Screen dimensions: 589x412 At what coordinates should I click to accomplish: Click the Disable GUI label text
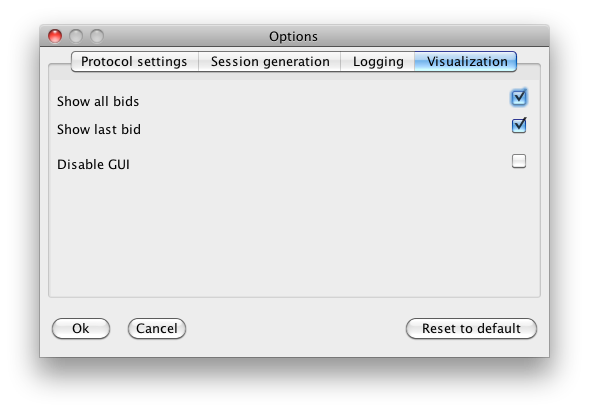93,164
